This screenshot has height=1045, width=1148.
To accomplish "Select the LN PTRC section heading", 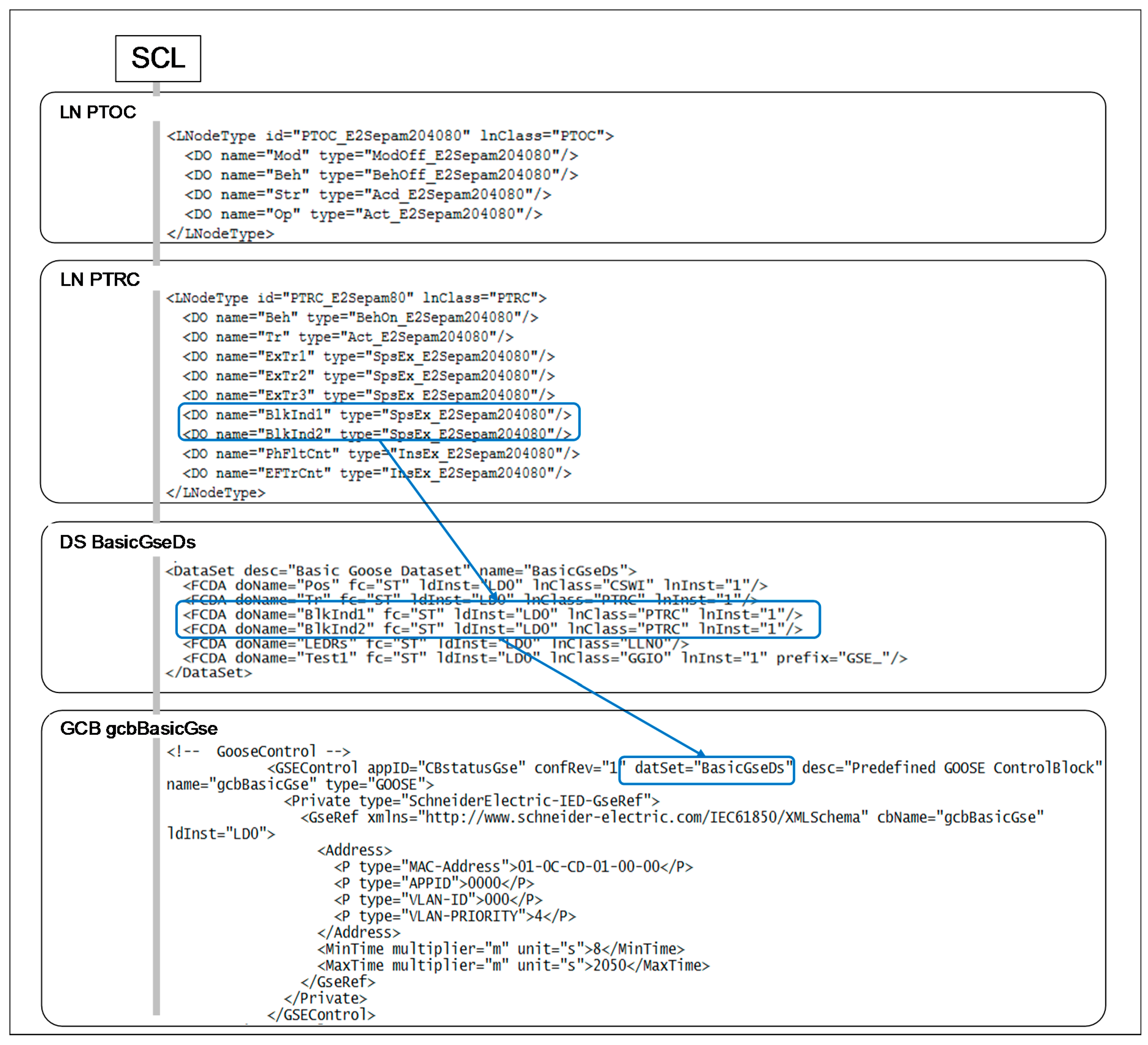I will [x=100, y=279].
